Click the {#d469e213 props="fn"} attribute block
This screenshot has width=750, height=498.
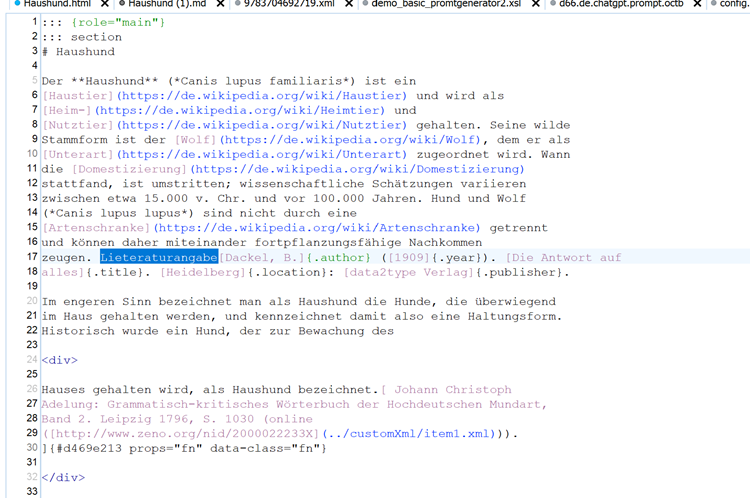coord(188,448)
